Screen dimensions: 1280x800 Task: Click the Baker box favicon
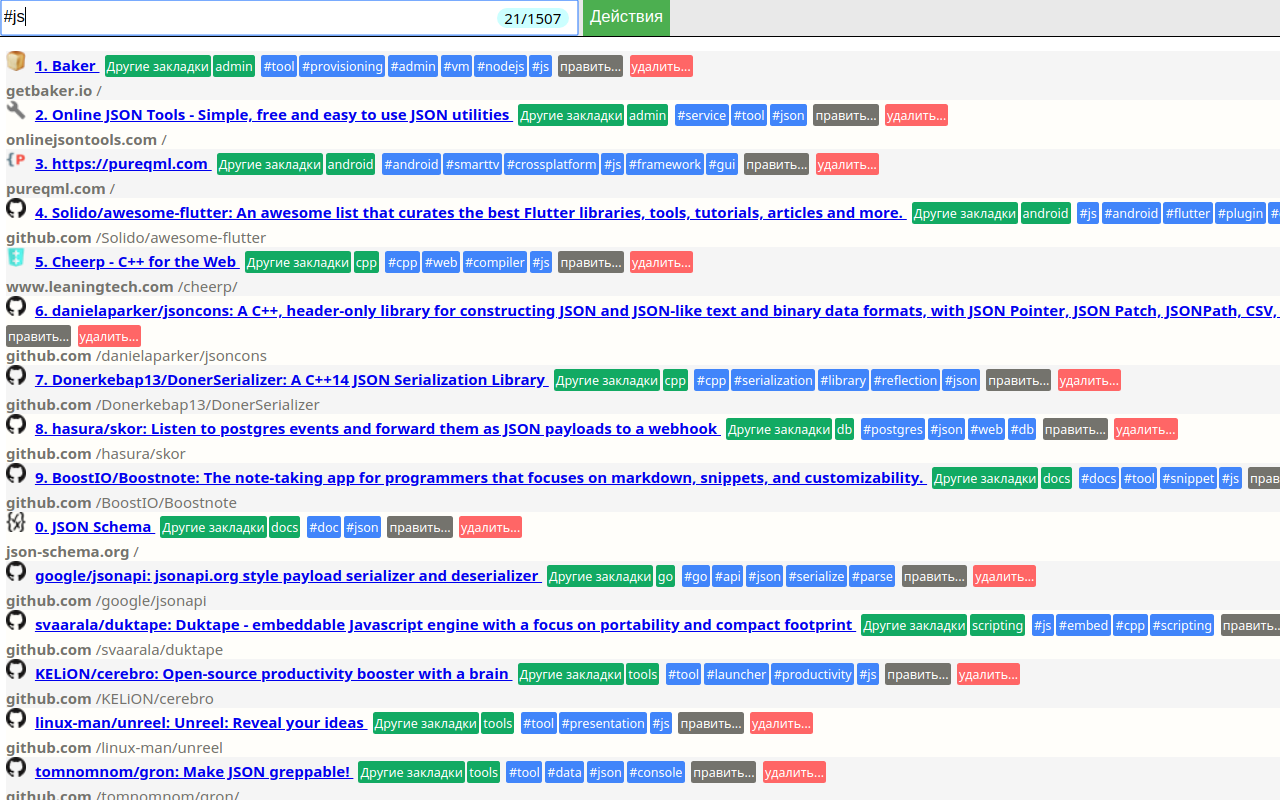pos(16,62)
